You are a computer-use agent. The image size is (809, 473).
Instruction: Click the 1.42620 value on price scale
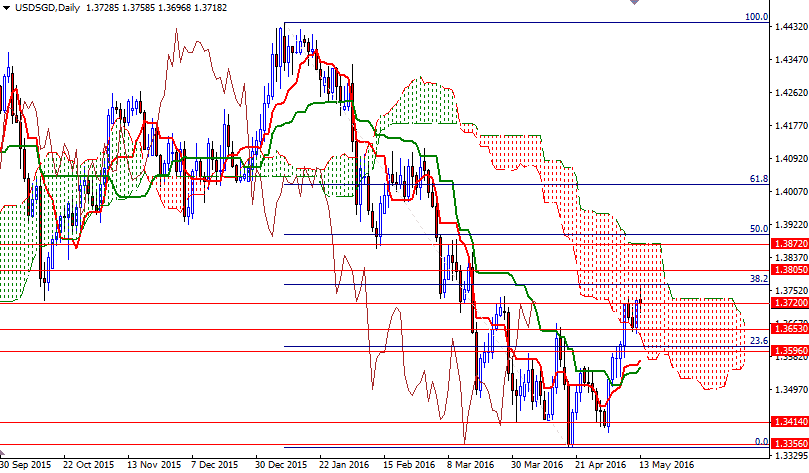pos(789,95)
